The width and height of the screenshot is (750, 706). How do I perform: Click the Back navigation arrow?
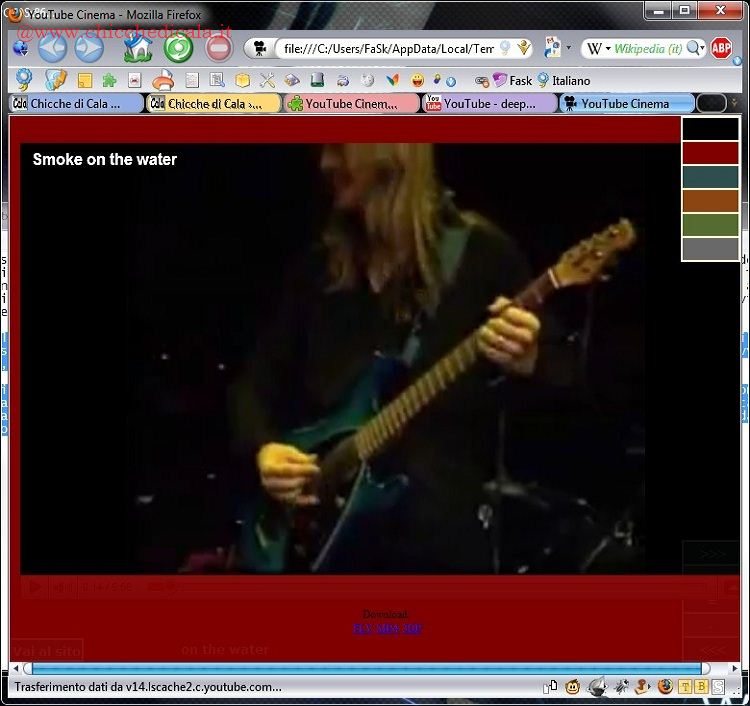click(52, 47)
